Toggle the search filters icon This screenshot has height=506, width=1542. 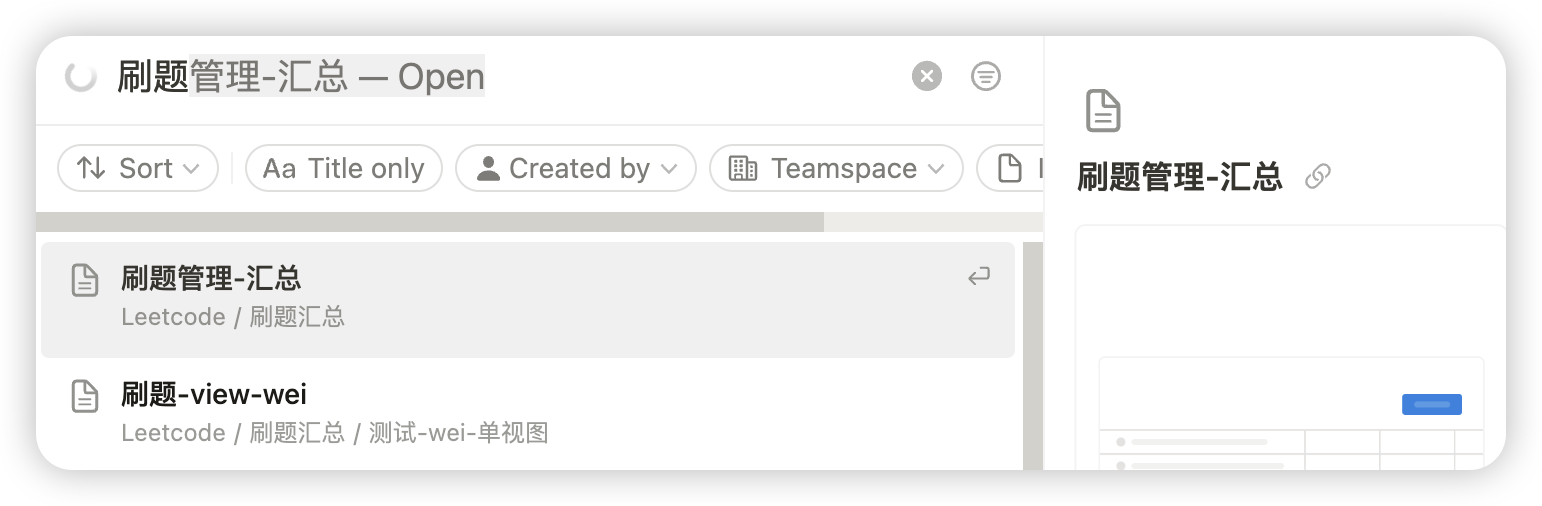click(x=986, y=76)
